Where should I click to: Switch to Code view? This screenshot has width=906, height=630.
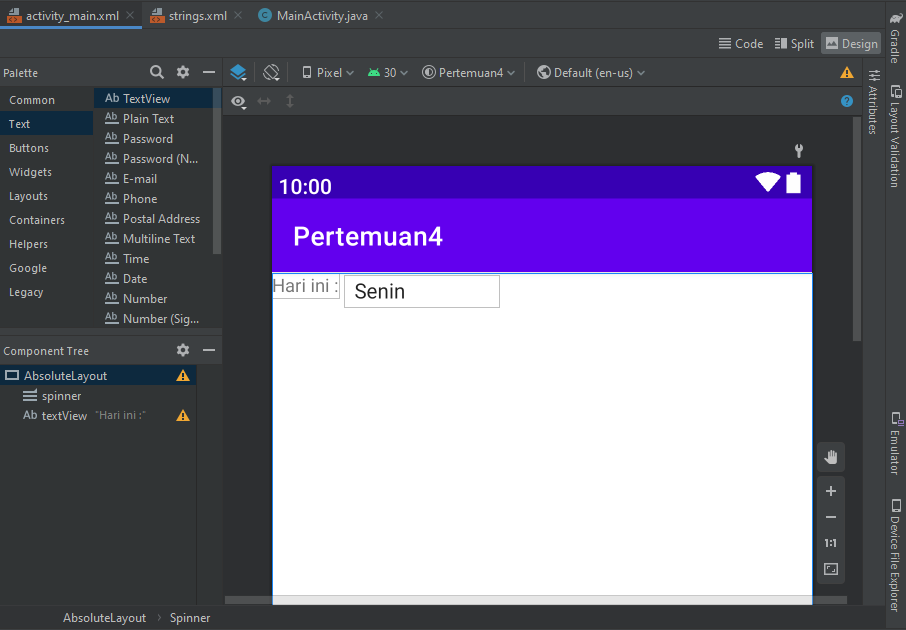741,44
